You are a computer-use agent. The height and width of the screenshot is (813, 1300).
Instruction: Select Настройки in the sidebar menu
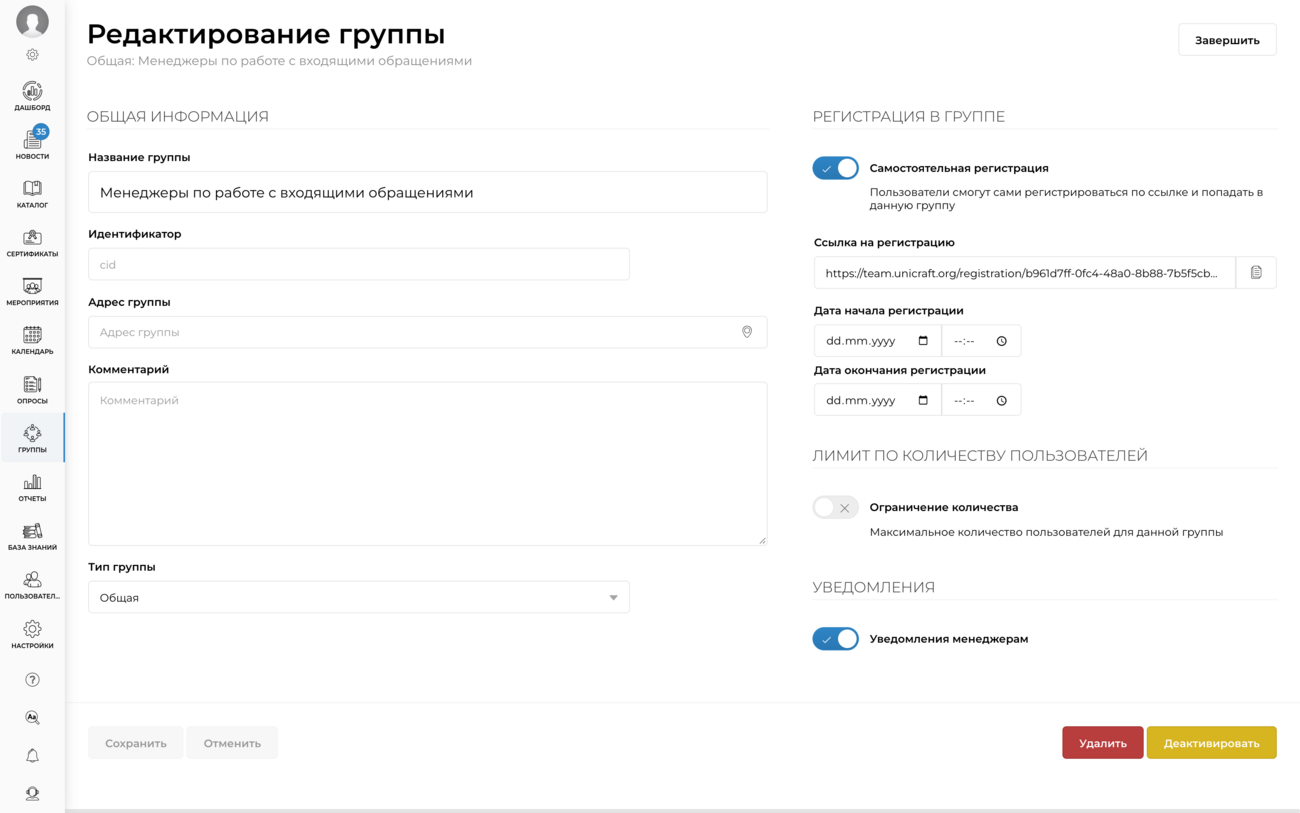(x=32, y=635)
